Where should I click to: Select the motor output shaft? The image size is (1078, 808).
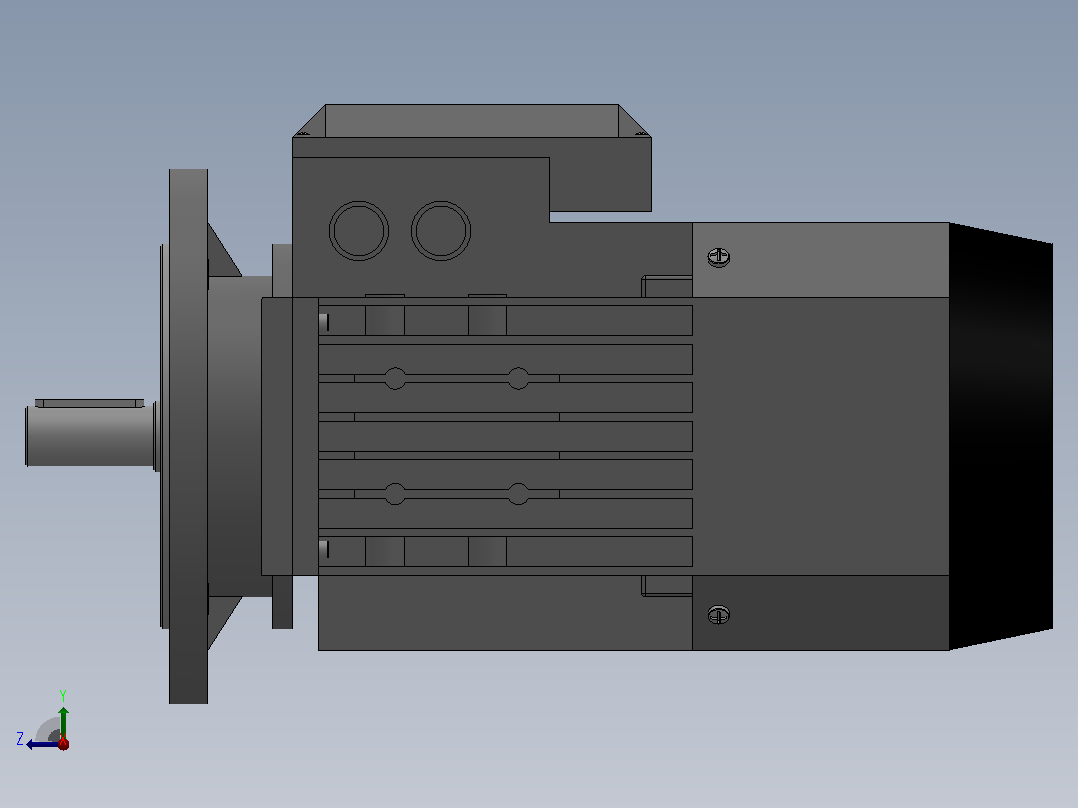pyautogui.click(x=90, y=436)
